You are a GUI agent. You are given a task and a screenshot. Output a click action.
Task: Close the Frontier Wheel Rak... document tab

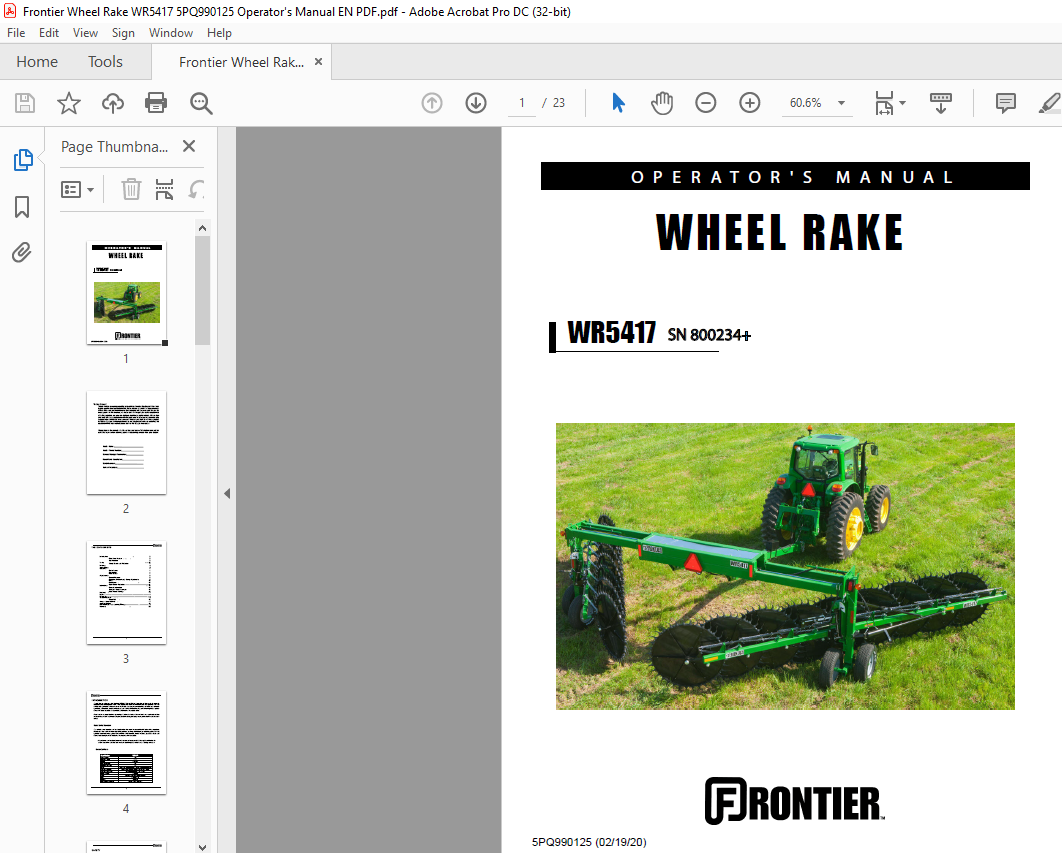(x=318, y=62)
